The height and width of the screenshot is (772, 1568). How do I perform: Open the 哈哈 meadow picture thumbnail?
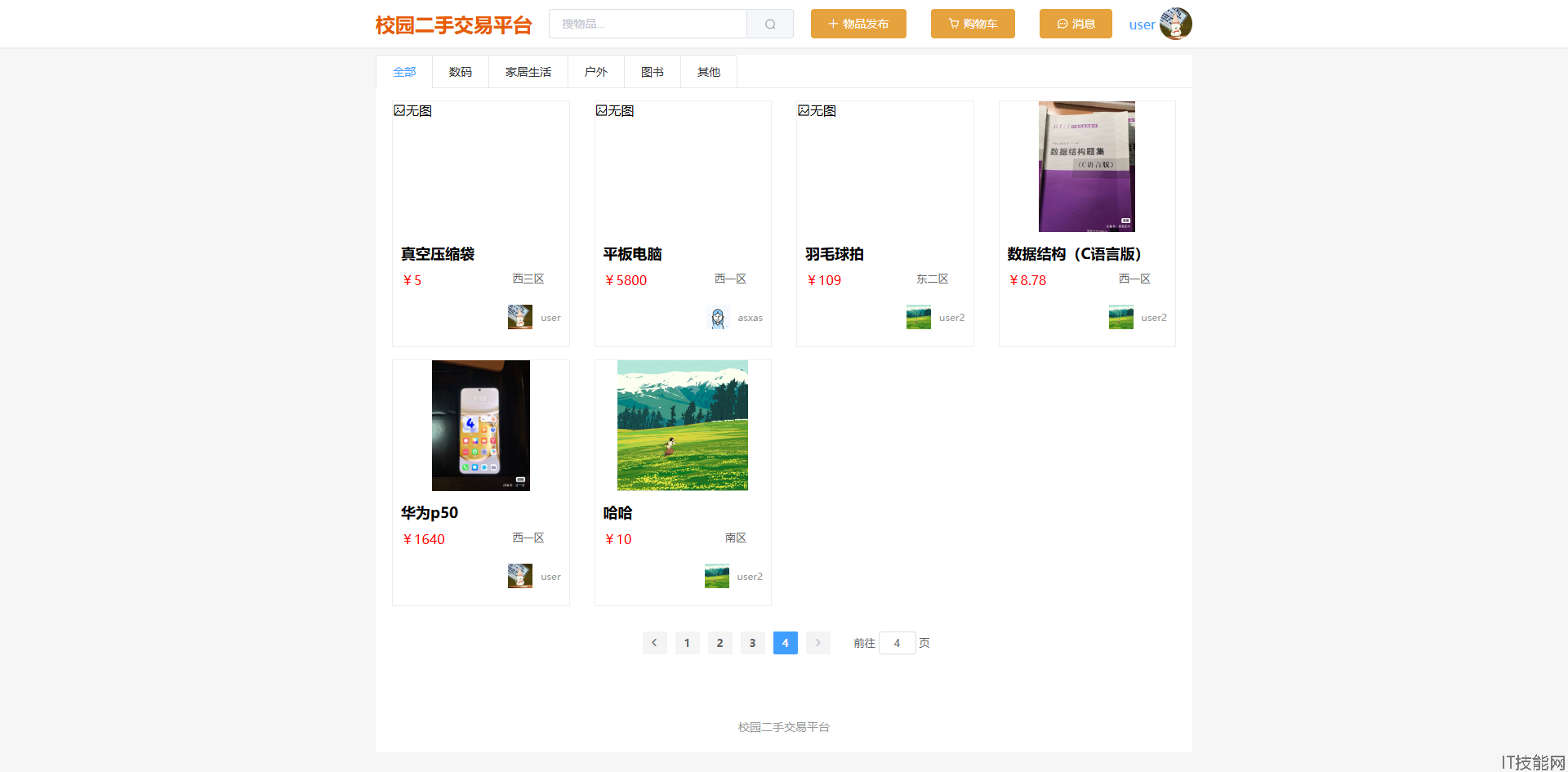pos(683,426)
